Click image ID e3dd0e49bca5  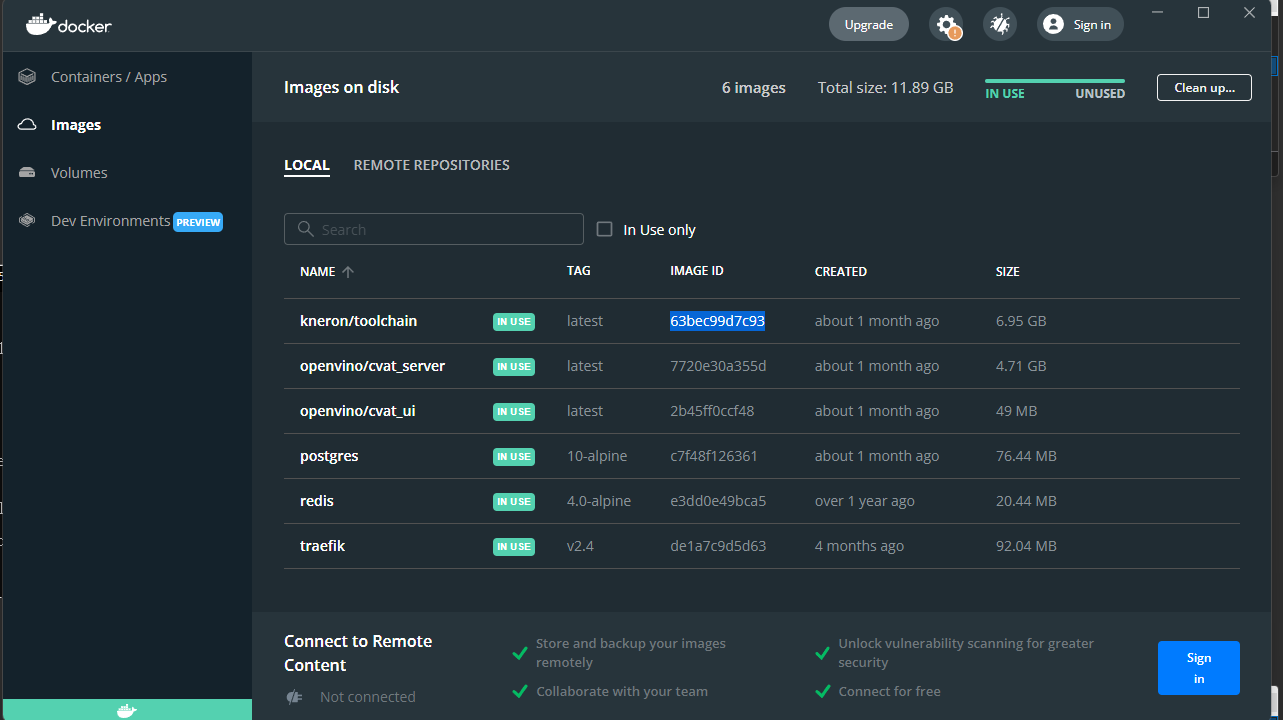pos(718,501)
